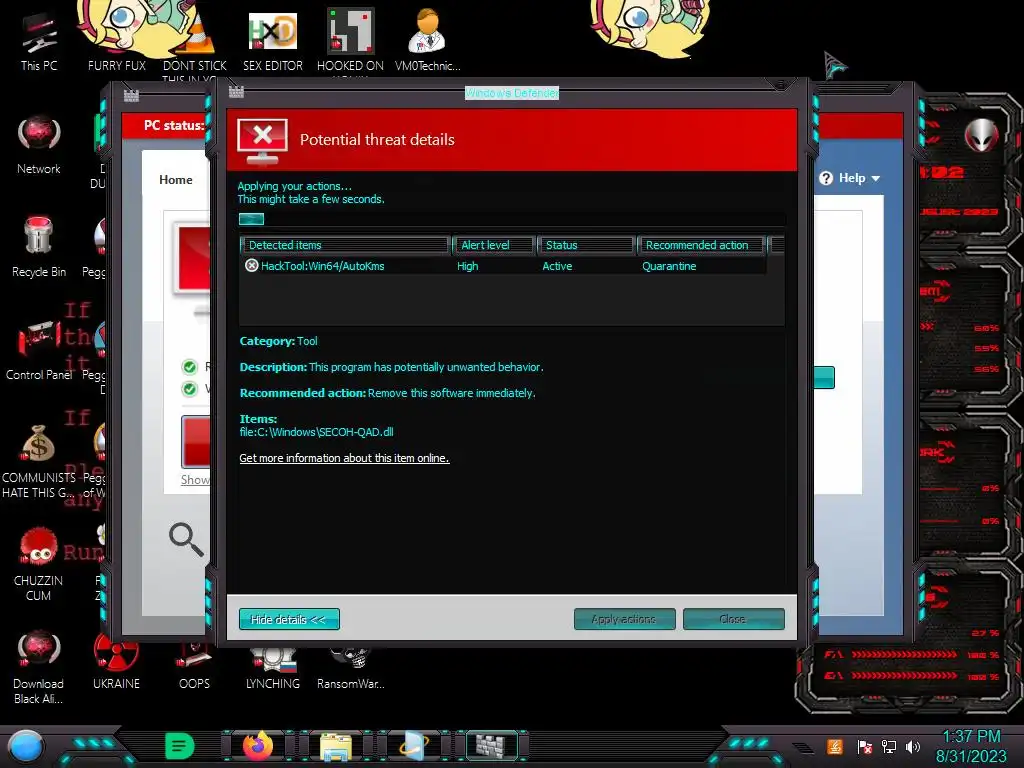Open the Network desktop icon
The image size is (1024, 768).
(x=39, y=145)
